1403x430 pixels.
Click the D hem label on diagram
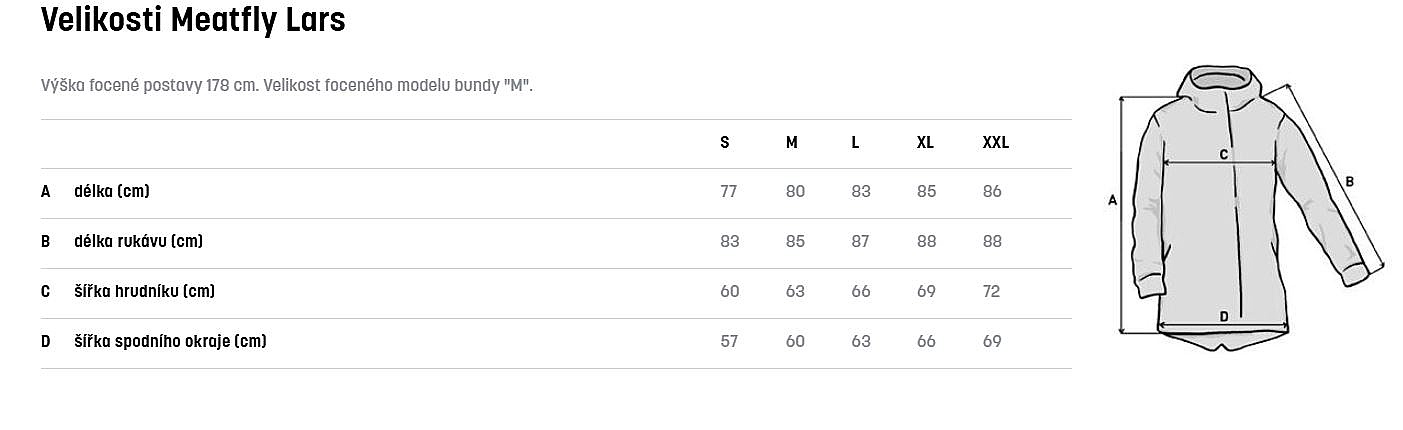(x=1224, y=317)
